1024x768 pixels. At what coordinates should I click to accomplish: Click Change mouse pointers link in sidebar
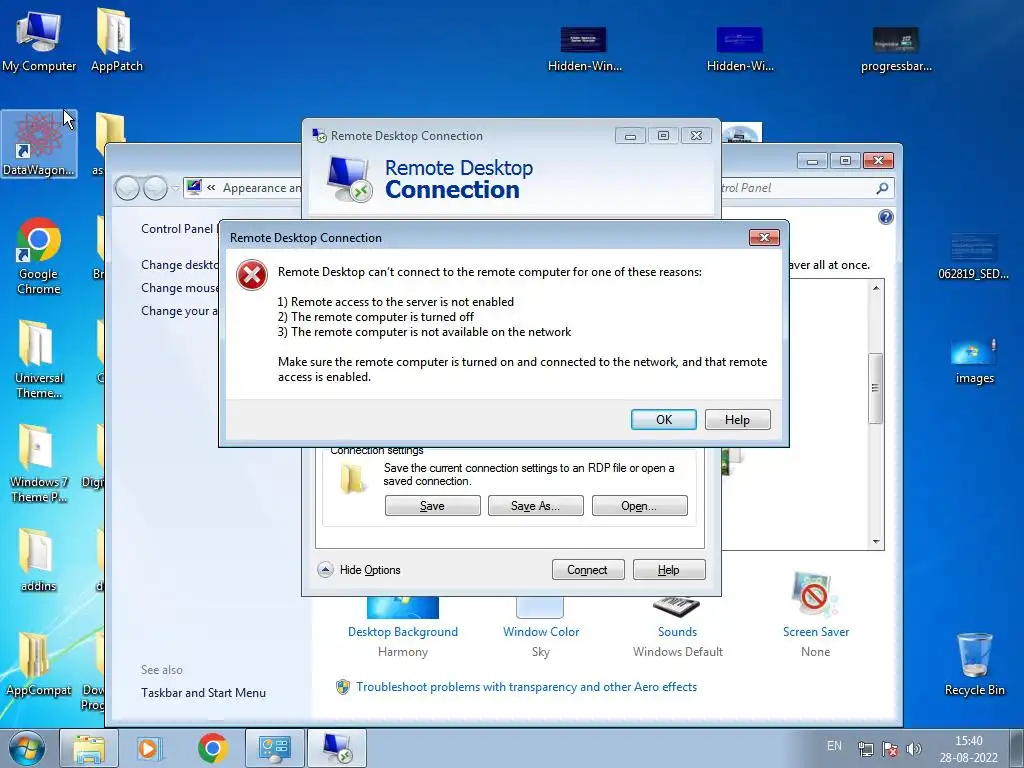pyautogui.click(x=180, y=288)
